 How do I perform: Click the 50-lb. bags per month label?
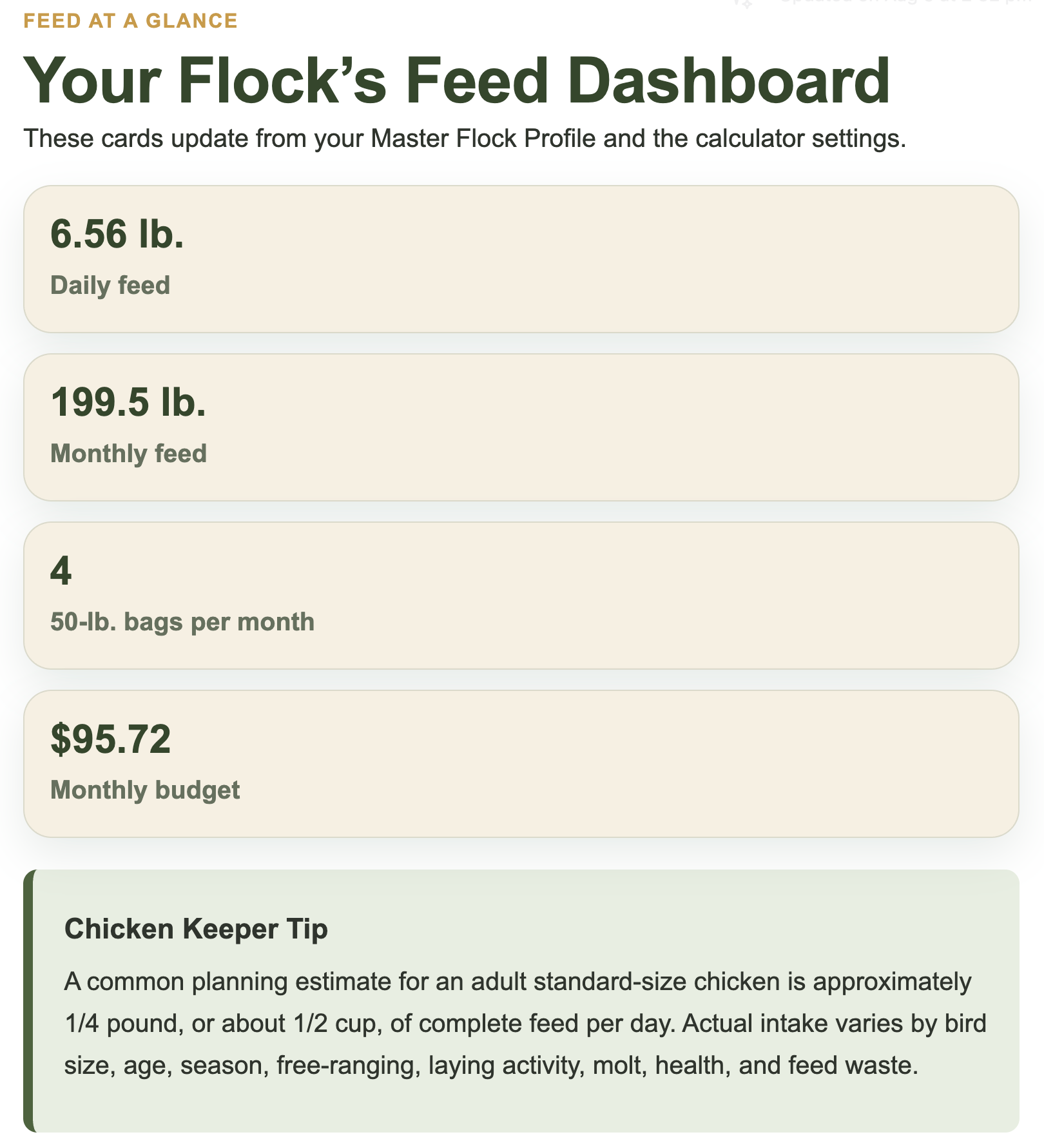point(182,622)
